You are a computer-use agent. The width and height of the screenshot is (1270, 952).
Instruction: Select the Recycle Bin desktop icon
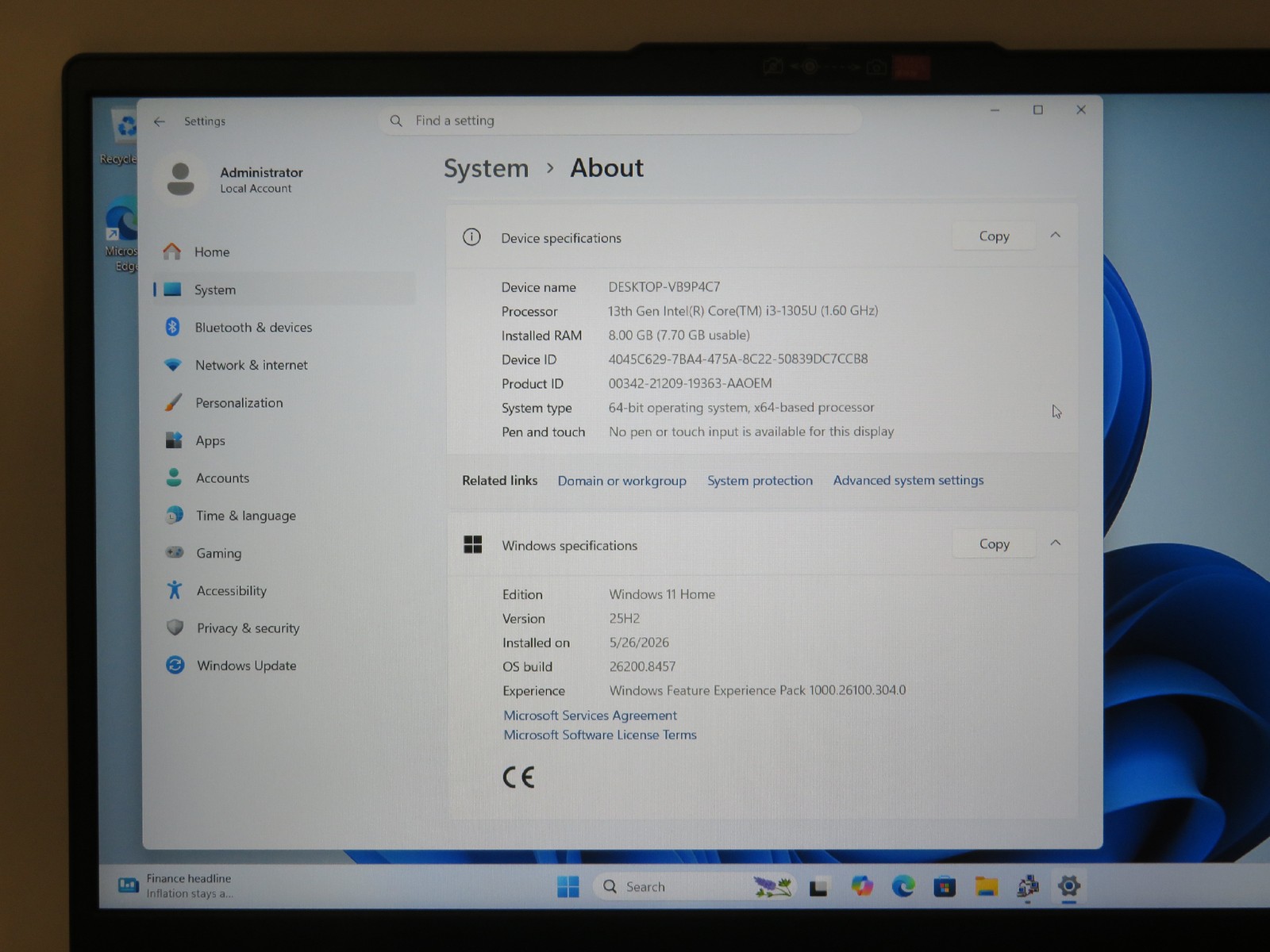(x=121, y=136)
